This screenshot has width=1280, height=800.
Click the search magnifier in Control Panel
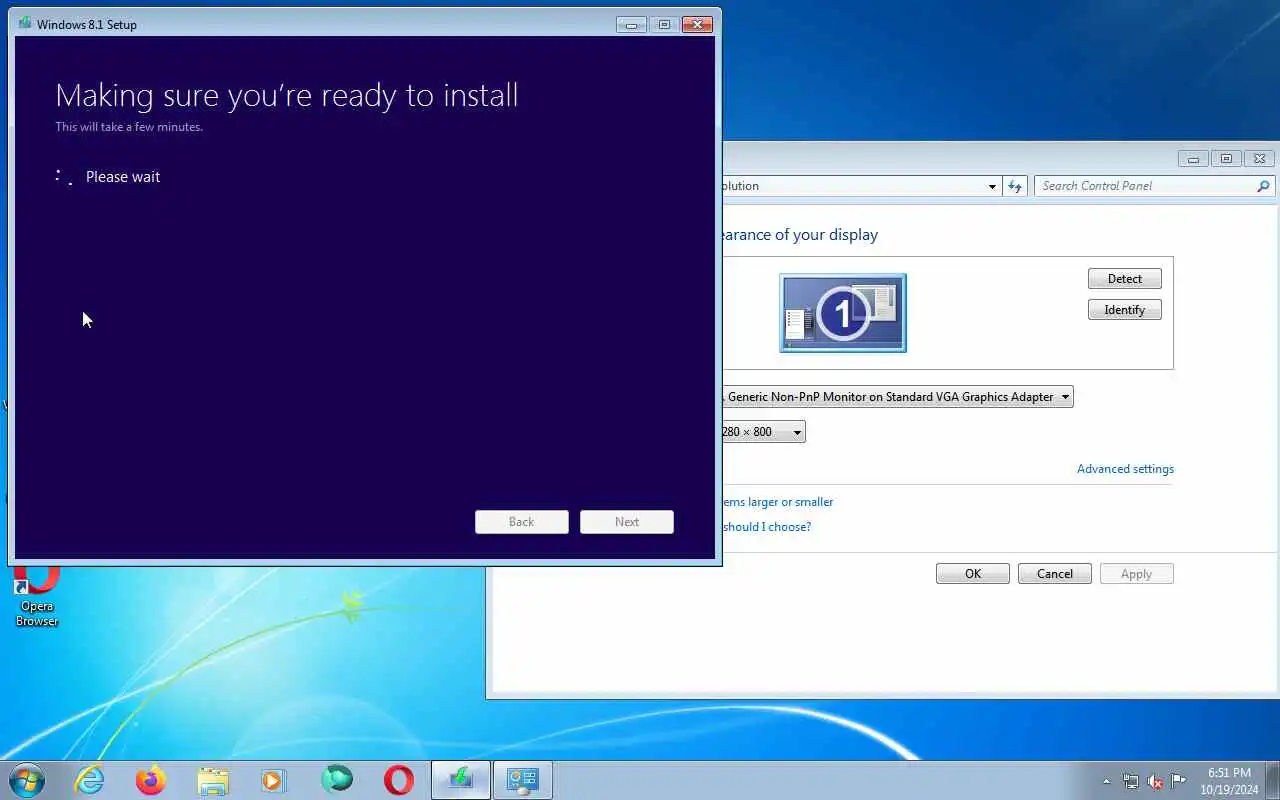[x=1263, y=186]
